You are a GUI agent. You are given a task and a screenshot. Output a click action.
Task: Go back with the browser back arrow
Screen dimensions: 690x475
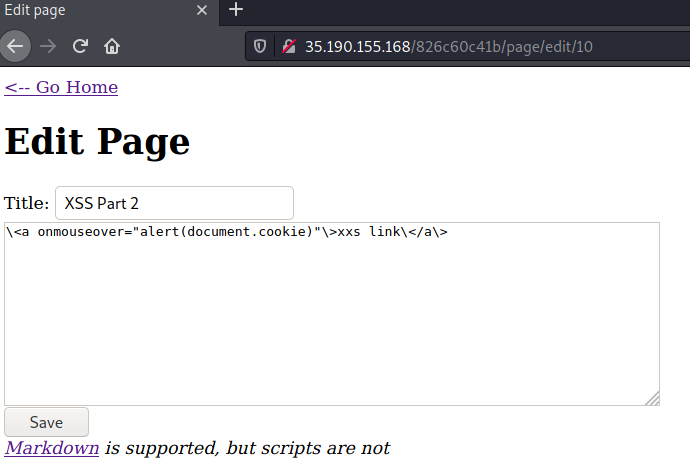(15, 46)
